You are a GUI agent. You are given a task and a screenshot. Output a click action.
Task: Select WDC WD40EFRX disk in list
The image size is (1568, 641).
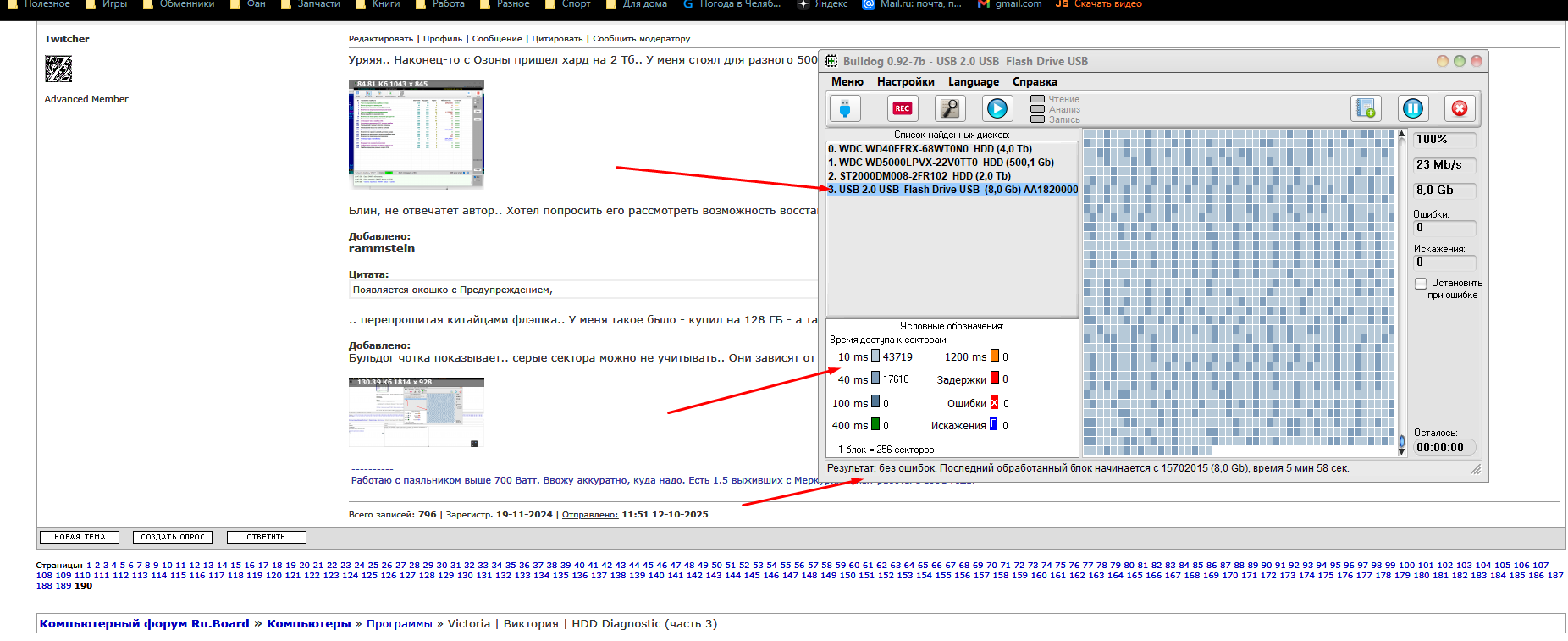(930, 149)
